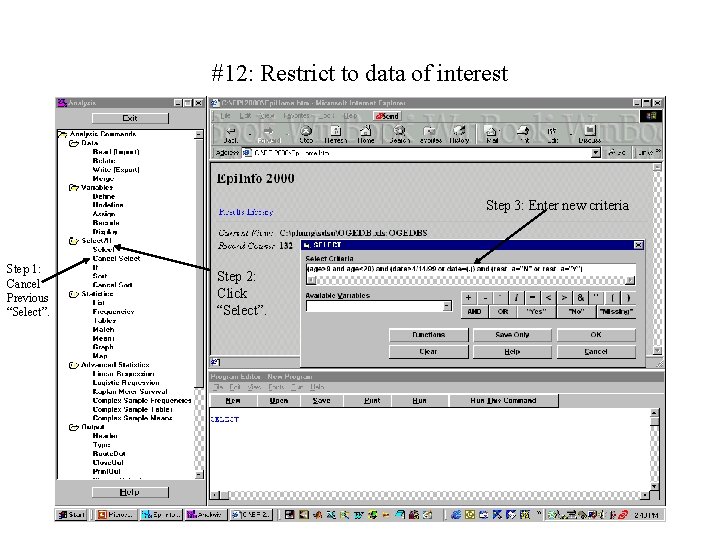Insert the open parenthesis operator
Screen dimensions: 720x540
613,298
